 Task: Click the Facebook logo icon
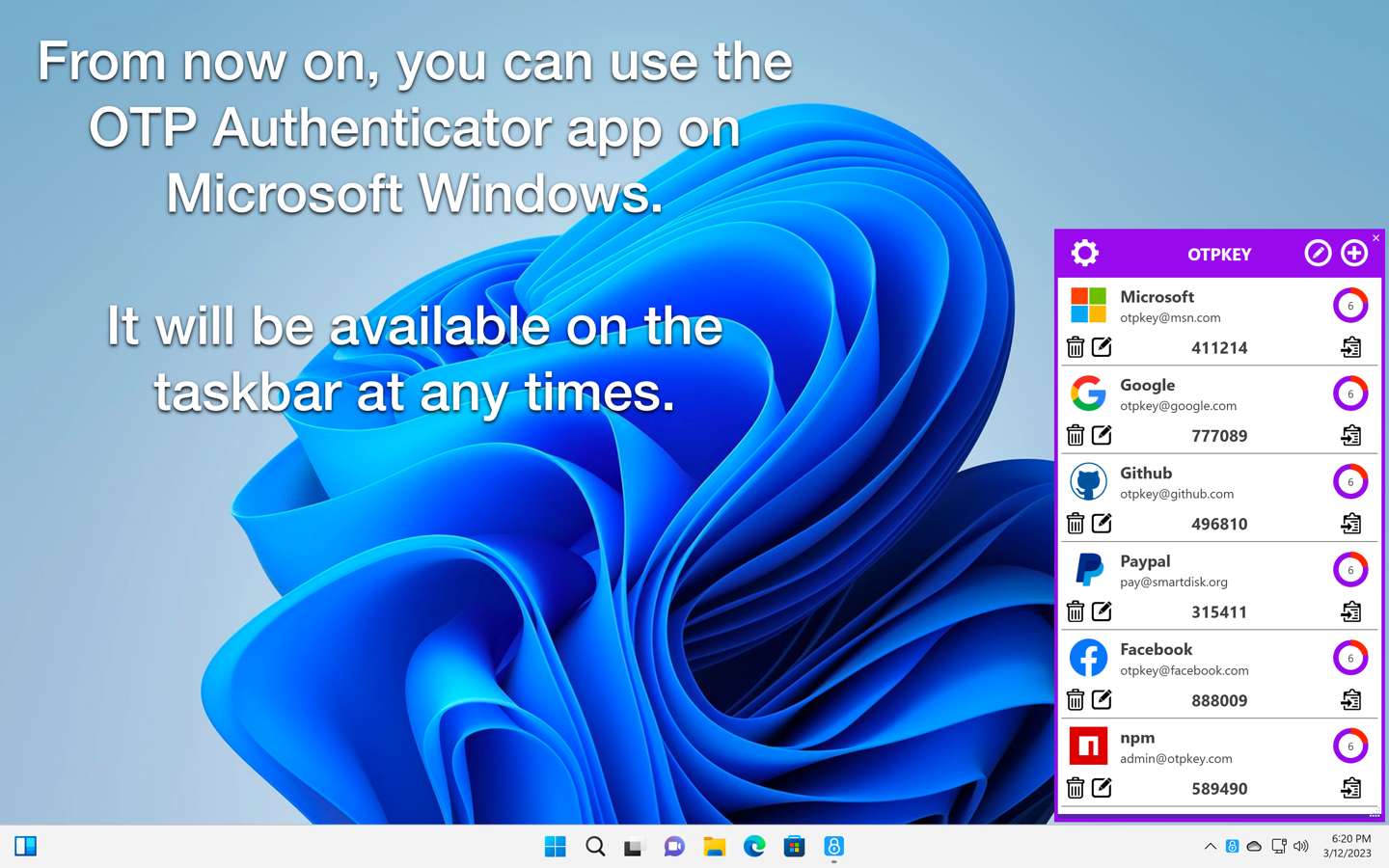point(1088,658)
